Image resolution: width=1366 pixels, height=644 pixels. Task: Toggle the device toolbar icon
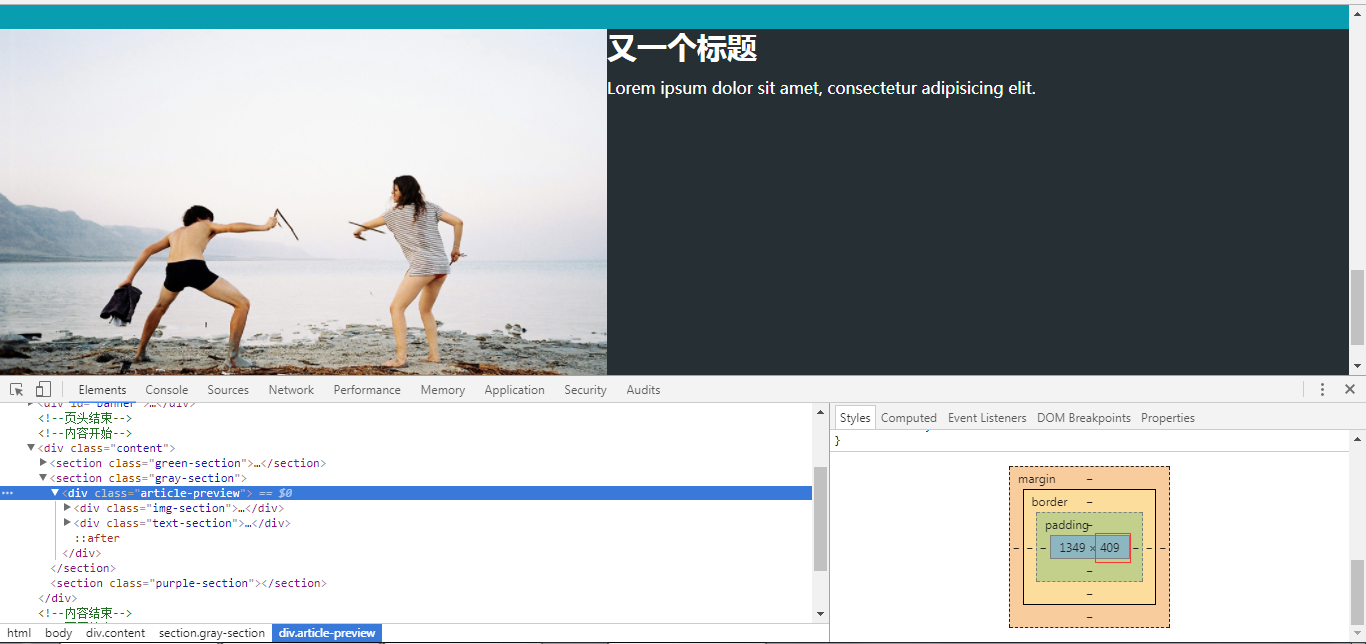(43, 390)
